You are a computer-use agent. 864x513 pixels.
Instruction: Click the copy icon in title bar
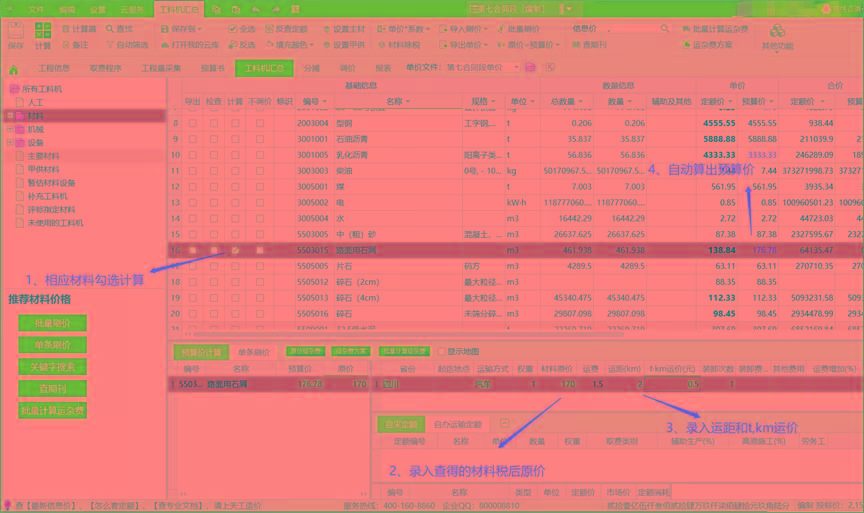click(216, 9)
